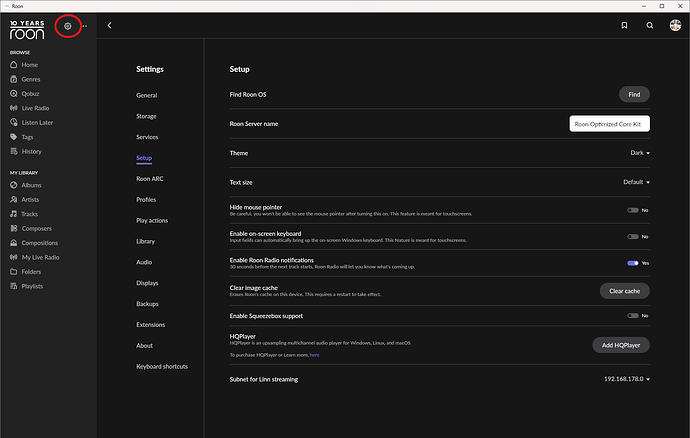The width and height of the screenshot is (690, 438).
Task: Select Audio settings tab
Action: 144,262
